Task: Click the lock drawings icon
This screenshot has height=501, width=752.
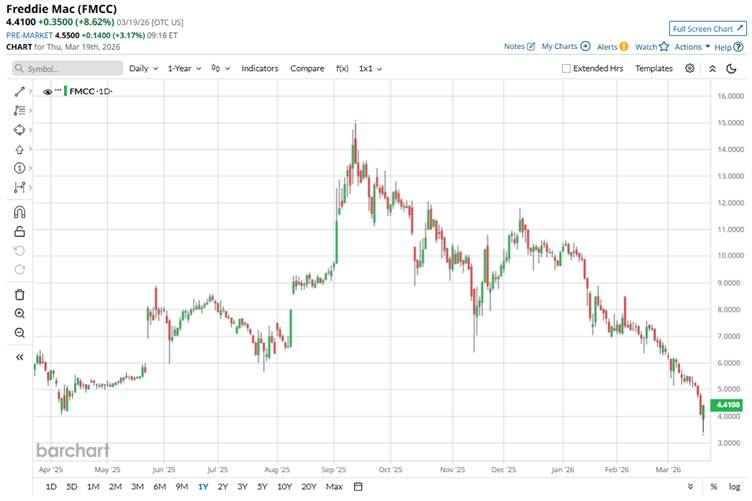Action: coord(20,231)
